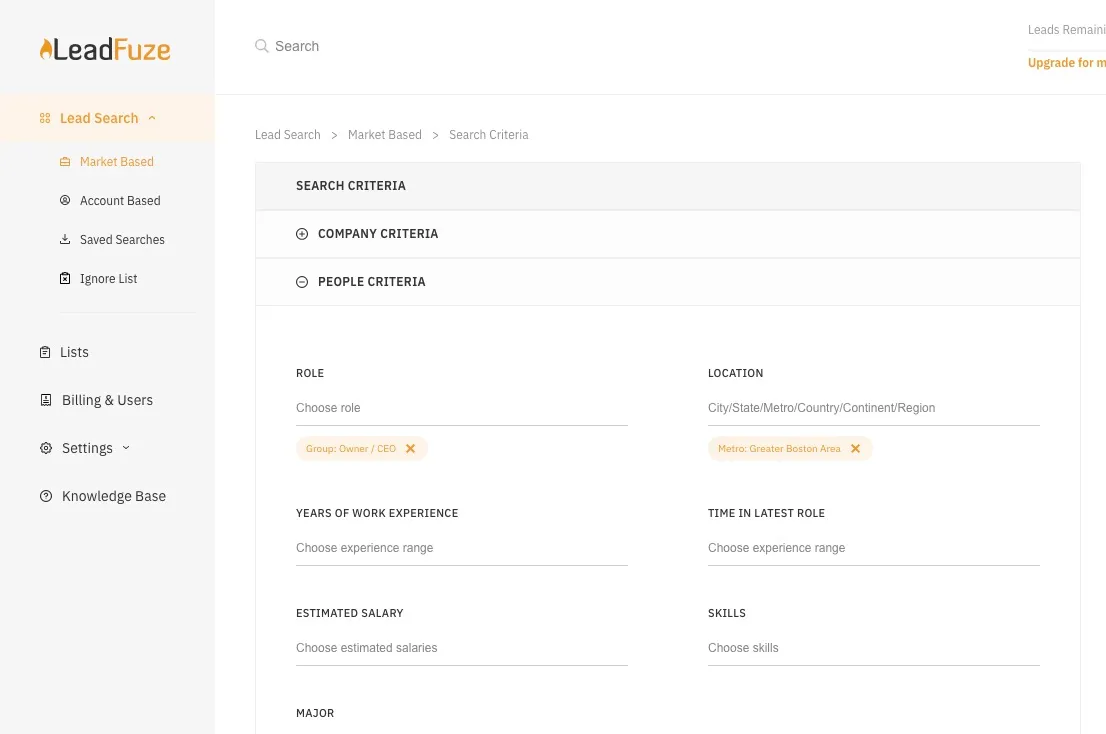Click the Lead Search grid icon
This screenshot has height=734, width=1106.
click(45, 118)
